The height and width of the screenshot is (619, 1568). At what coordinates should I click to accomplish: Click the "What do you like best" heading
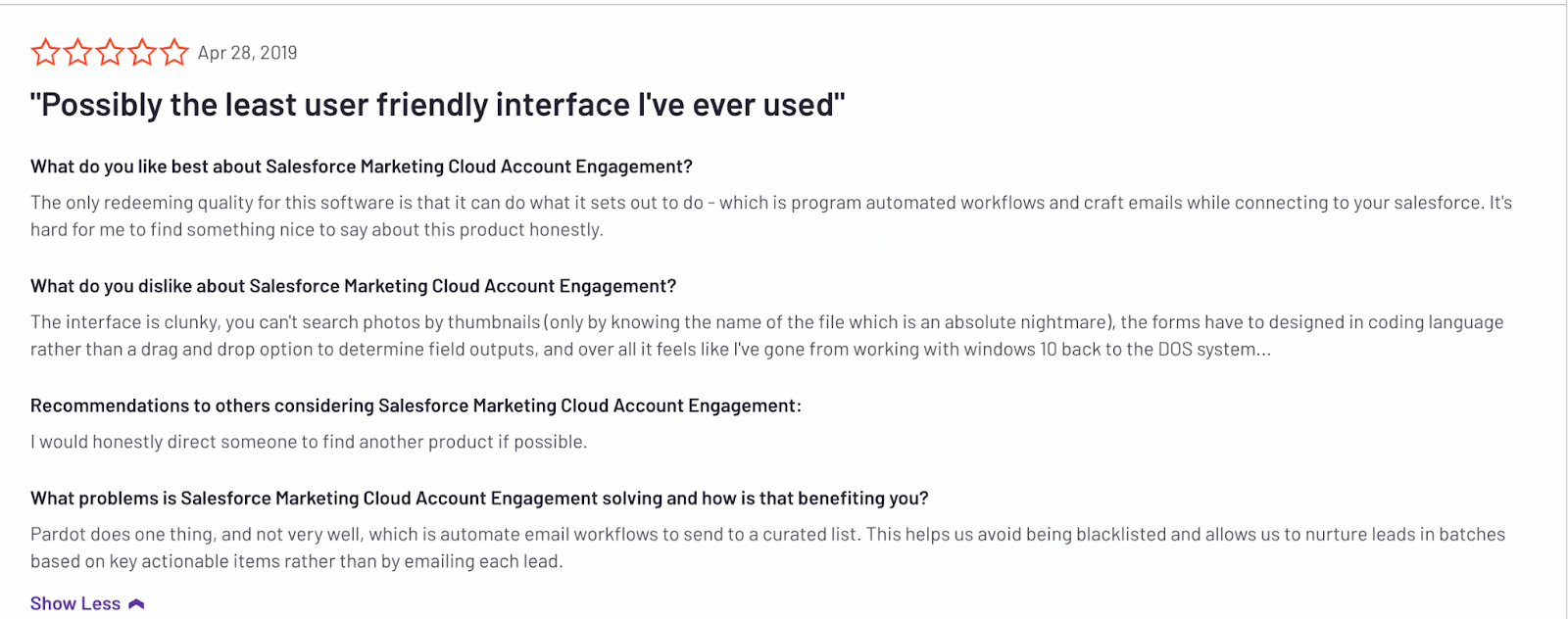click(361, 167)
